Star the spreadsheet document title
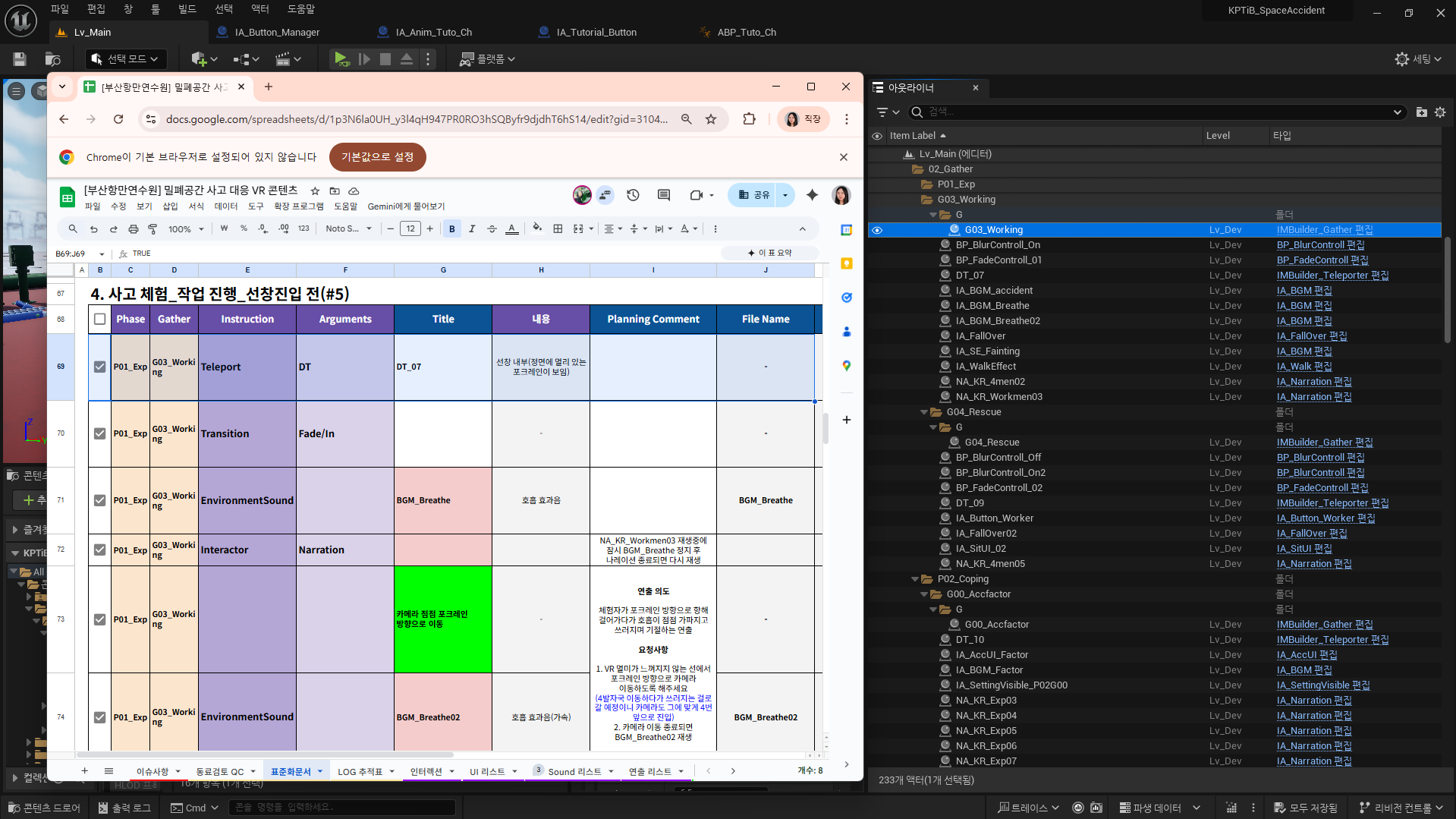1456x819 pixels. pos(315,191)
